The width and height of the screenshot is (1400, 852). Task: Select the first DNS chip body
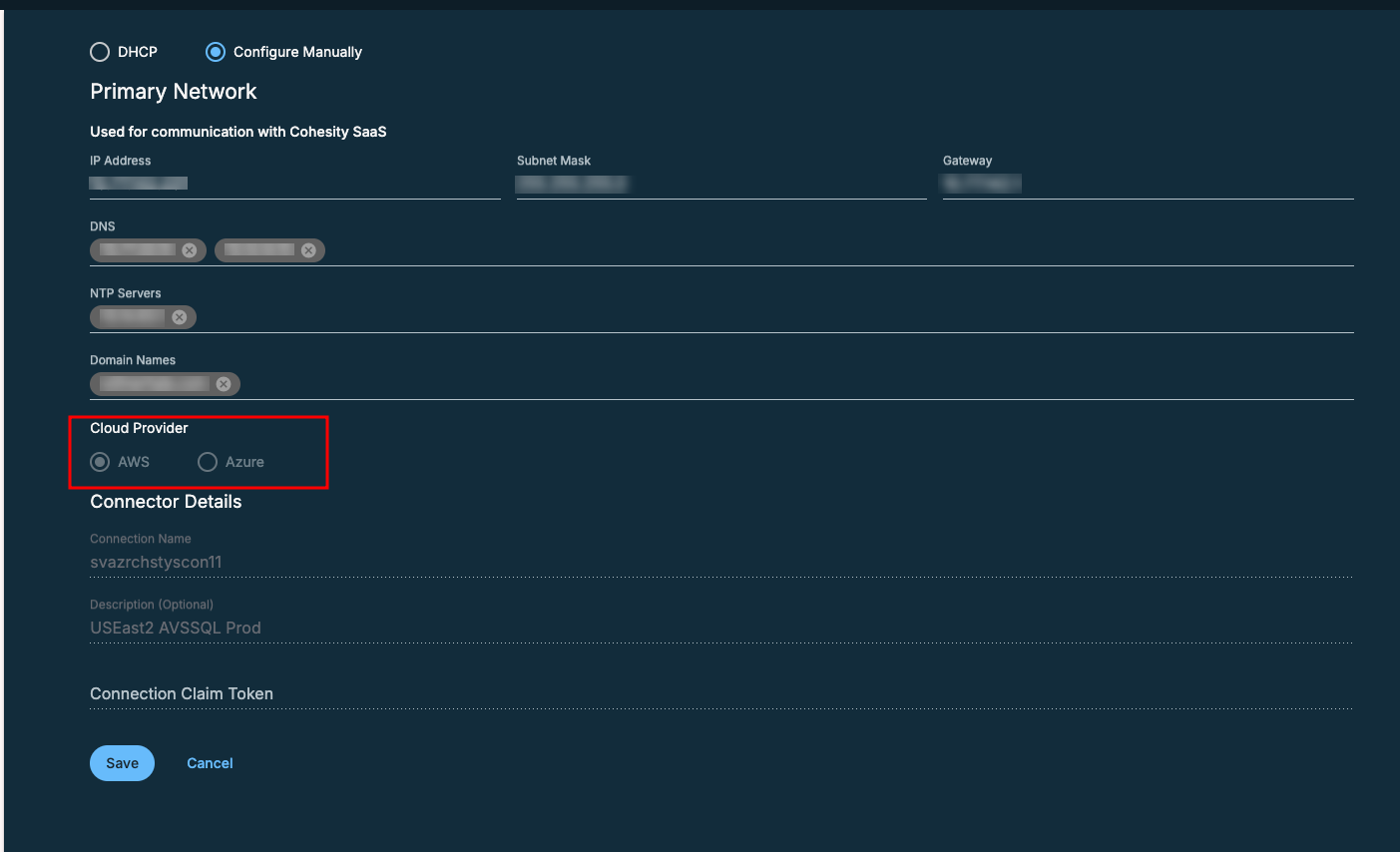(x=138, y=250)
